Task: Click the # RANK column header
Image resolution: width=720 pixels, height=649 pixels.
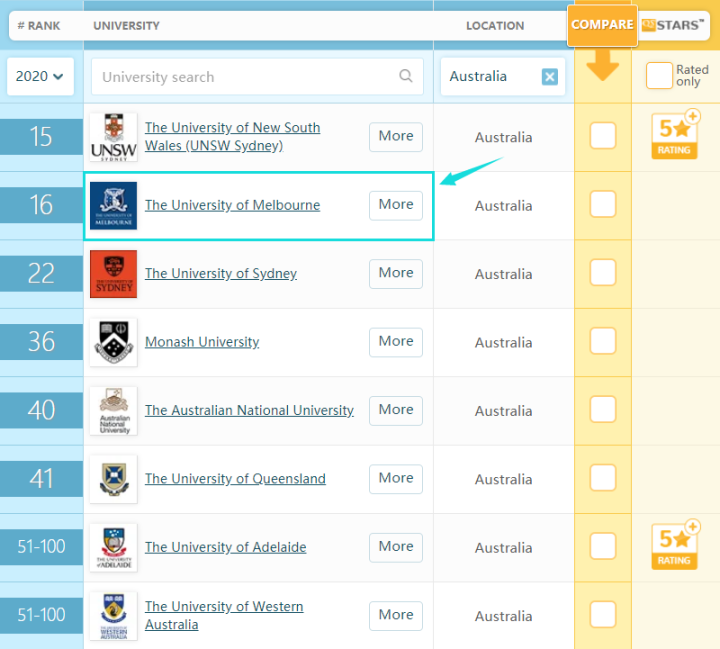Action: pyautogui.click(x=39, y=26)
